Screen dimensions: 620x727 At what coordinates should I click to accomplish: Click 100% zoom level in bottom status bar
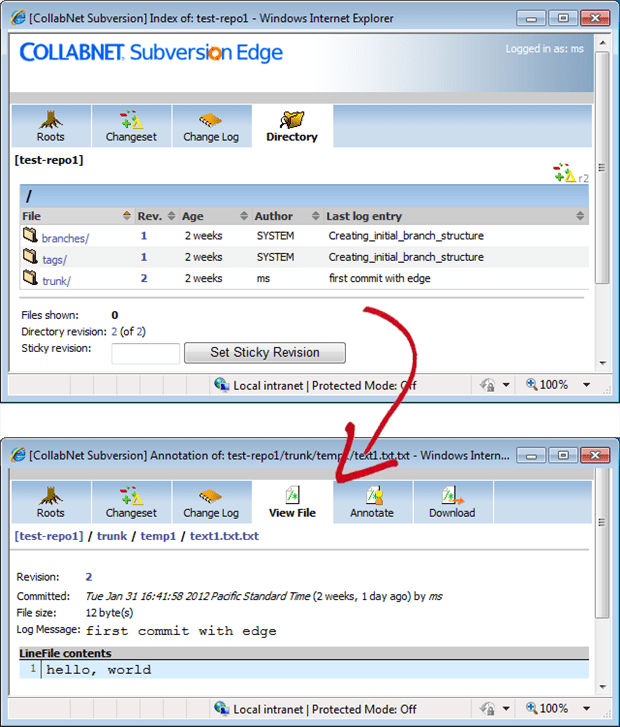click(547, 708)
